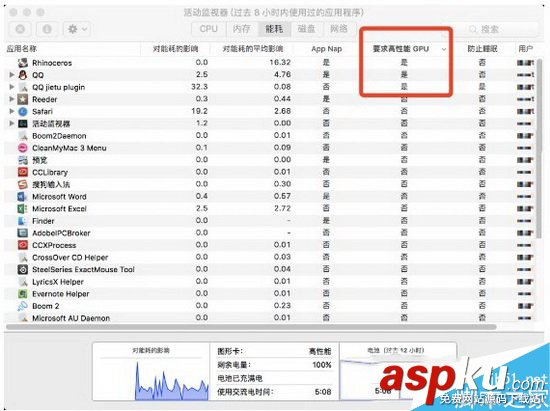Screen dimensions: 550x411
Task: Click the Boom2Daemon icon
Action: click(23, 136)
